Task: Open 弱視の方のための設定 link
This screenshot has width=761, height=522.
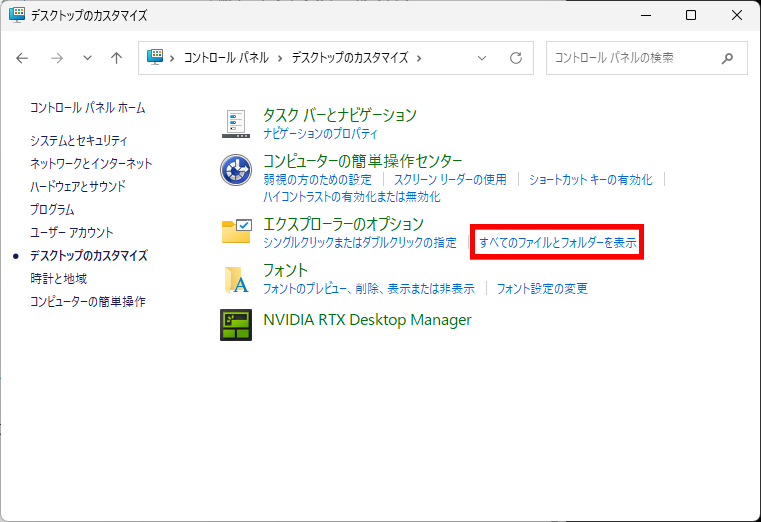Action: click(317, 180)
